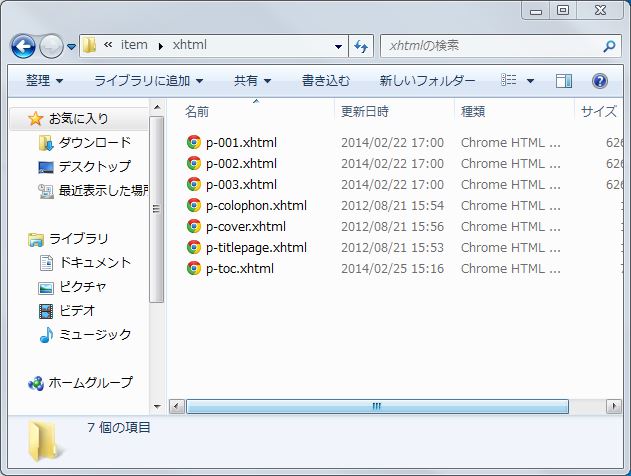Open デスクトップ in navigation pane
The image size is (631, 476).
95,166
